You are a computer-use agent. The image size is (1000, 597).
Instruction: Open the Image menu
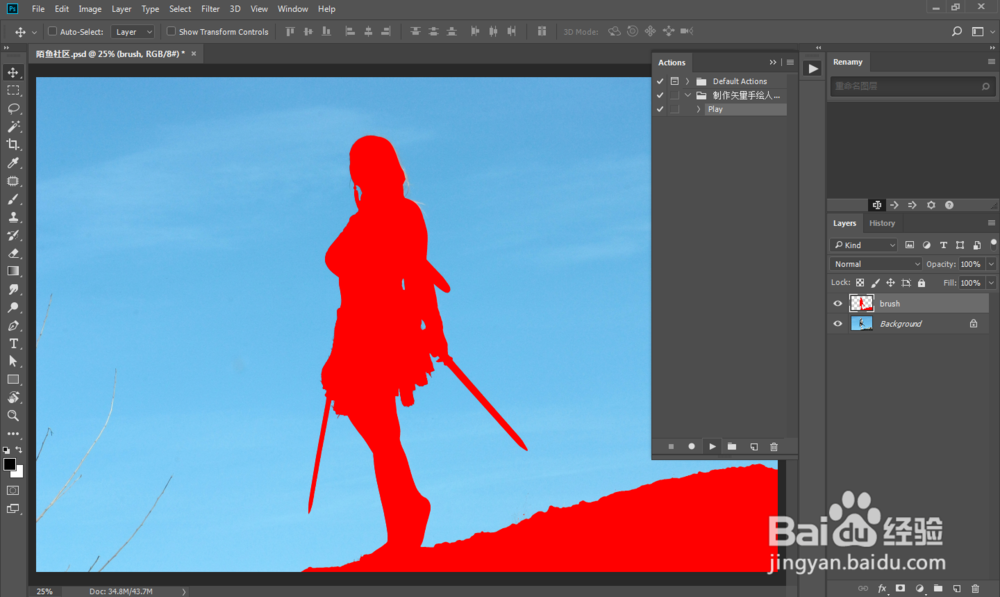click(x=90, y=9)
